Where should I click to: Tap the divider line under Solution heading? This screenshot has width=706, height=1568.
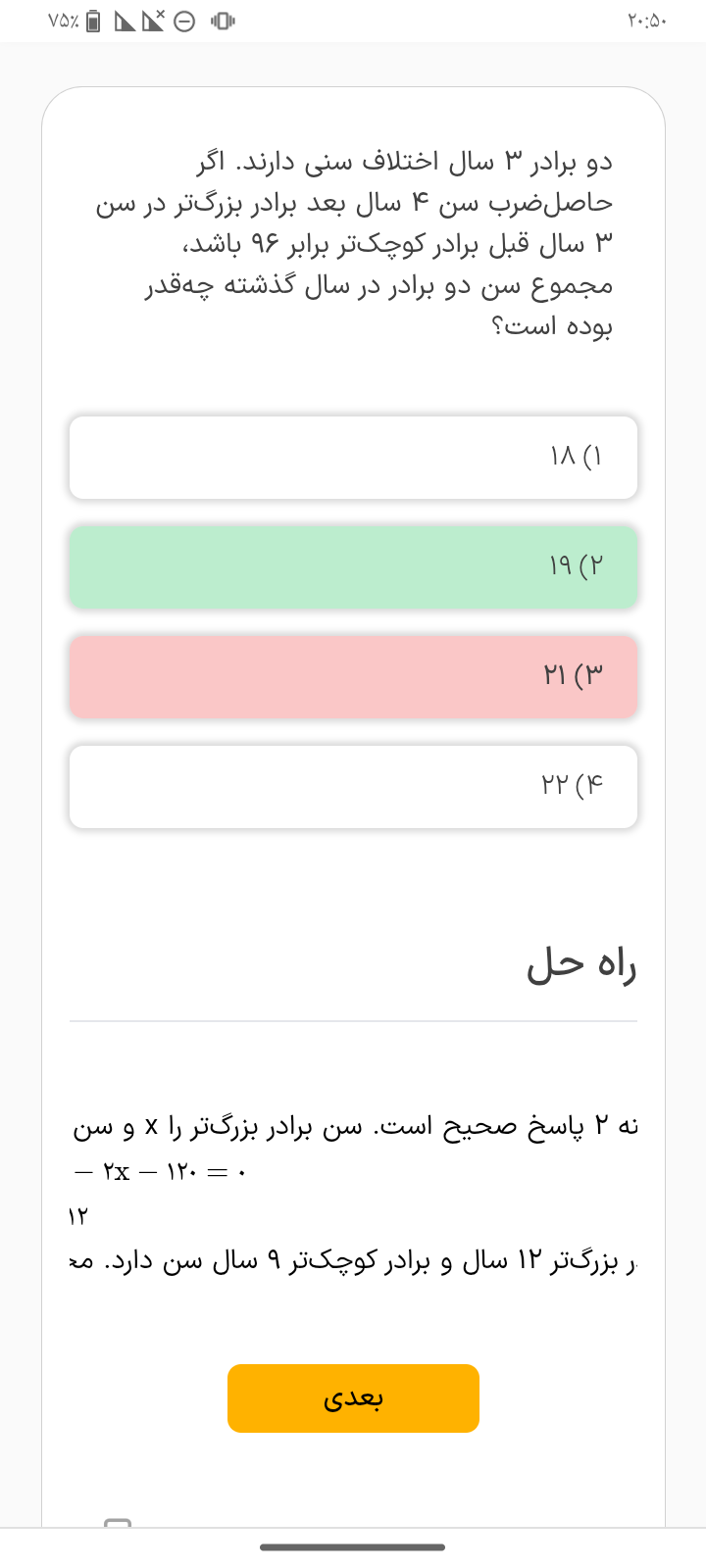(x=353, y=1021)
